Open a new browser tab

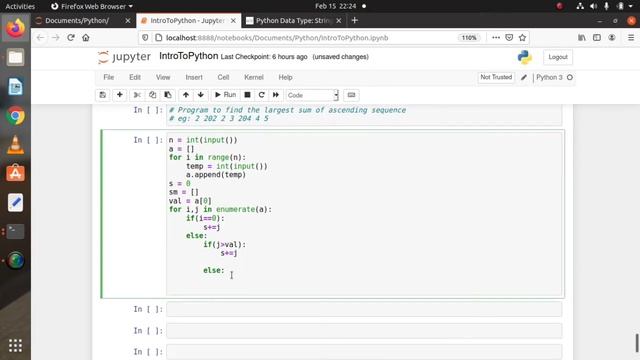[x=354, y=20]
